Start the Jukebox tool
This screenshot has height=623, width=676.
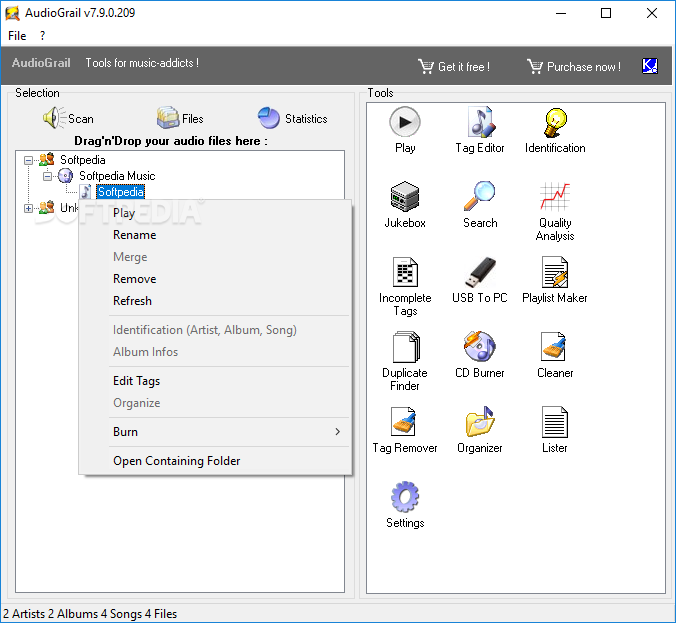click(x=405, y=197)
